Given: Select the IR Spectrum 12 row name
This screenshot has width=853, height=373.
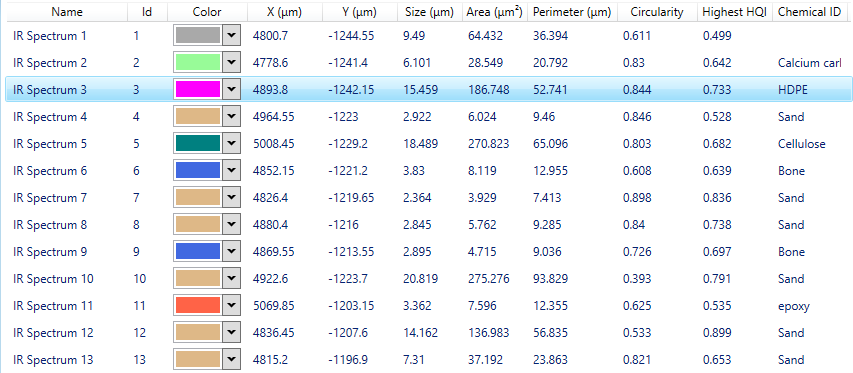Looking at the screenshot, I should click(x=53, y=333).
